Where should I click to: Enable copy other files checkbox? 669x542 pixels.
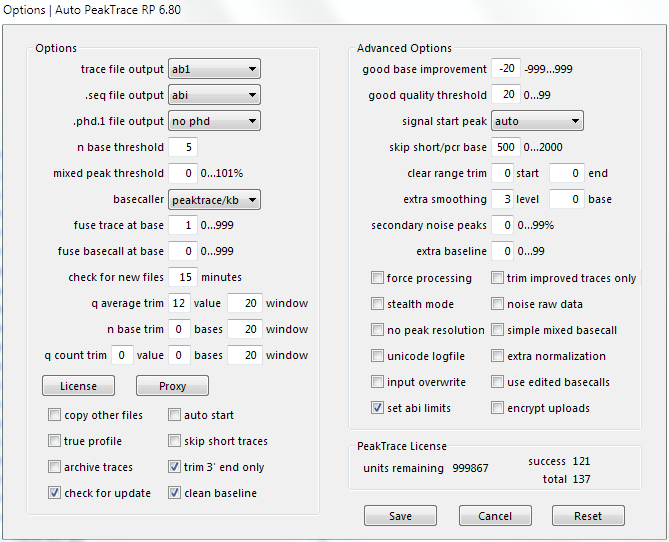point(54,415)
